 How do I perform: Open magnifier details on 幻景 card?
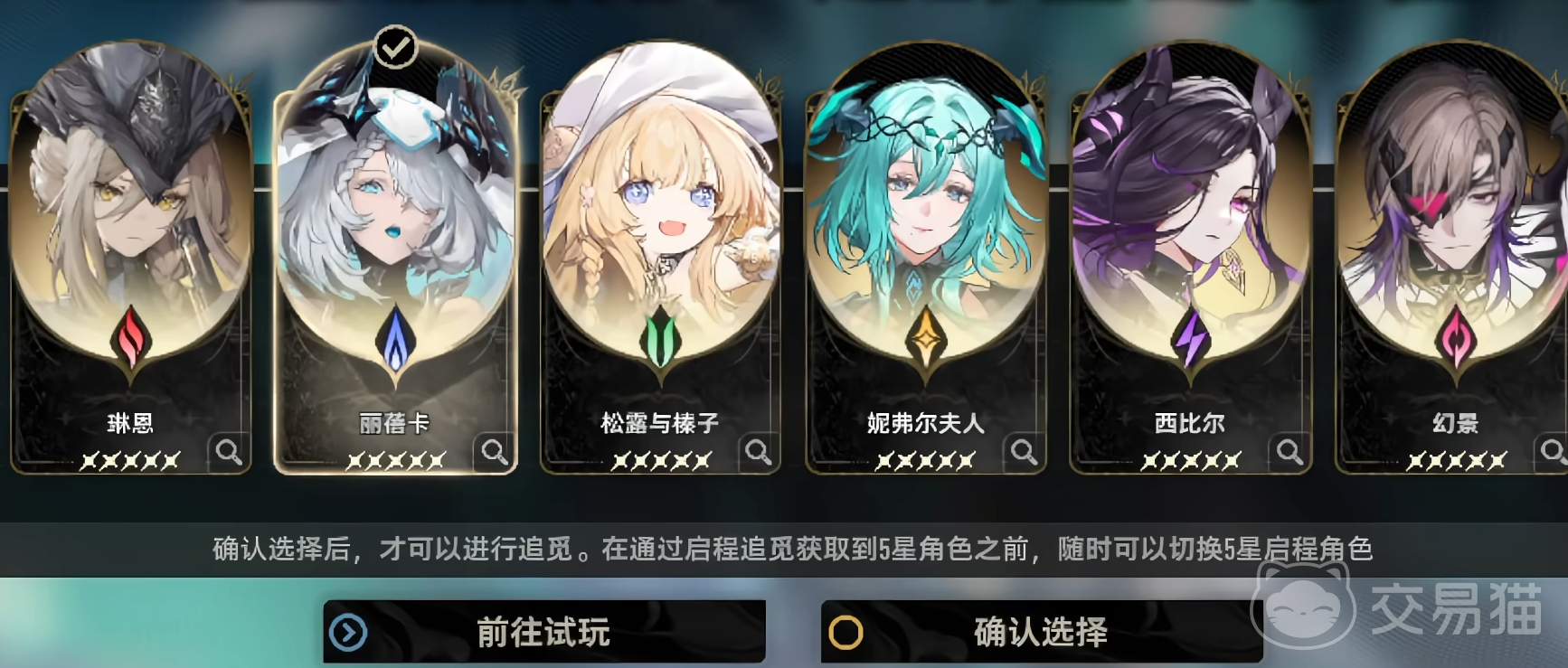tap(1552, 451)
